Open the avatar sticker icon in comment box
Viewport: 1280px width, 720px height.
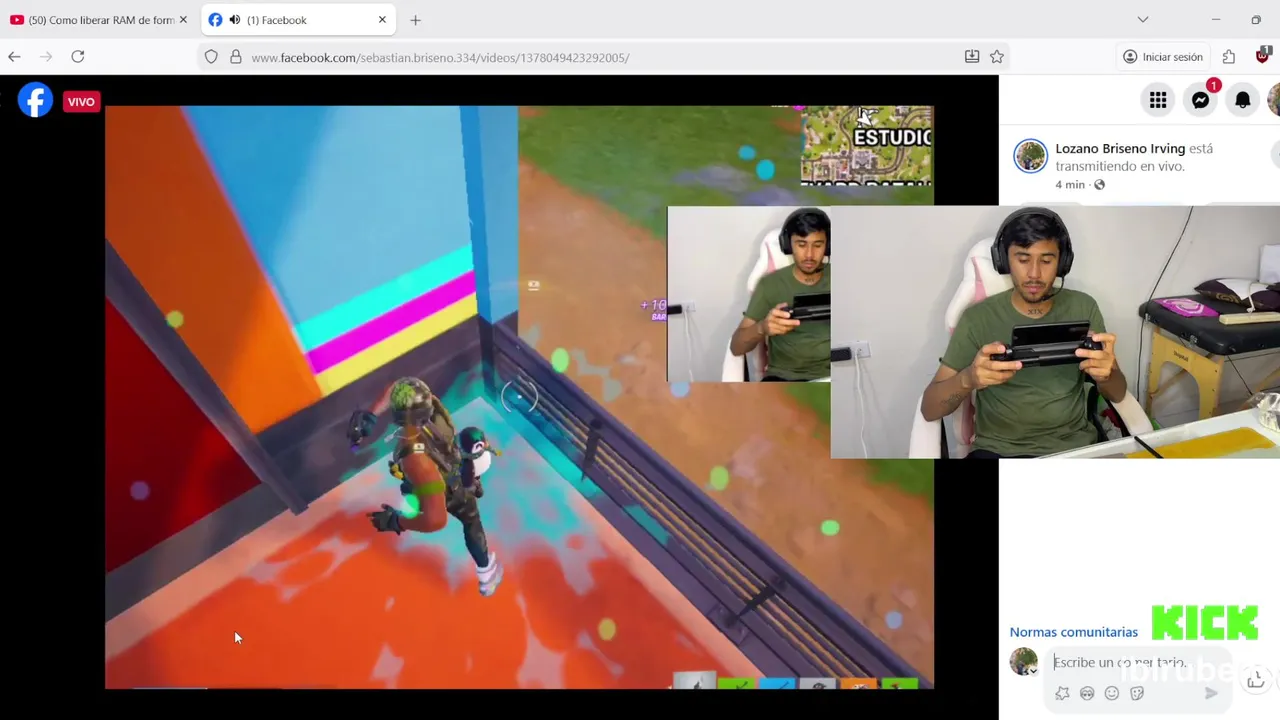tap(1087, 693)
